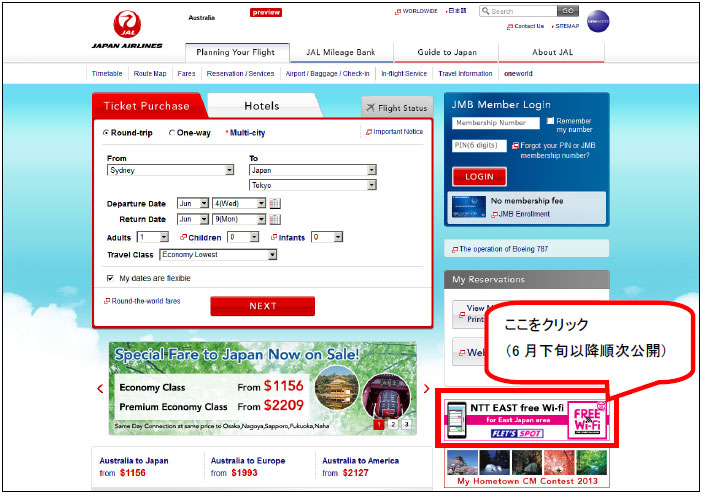
Task: Open the Multi-city link
Action: click(247, 133)
